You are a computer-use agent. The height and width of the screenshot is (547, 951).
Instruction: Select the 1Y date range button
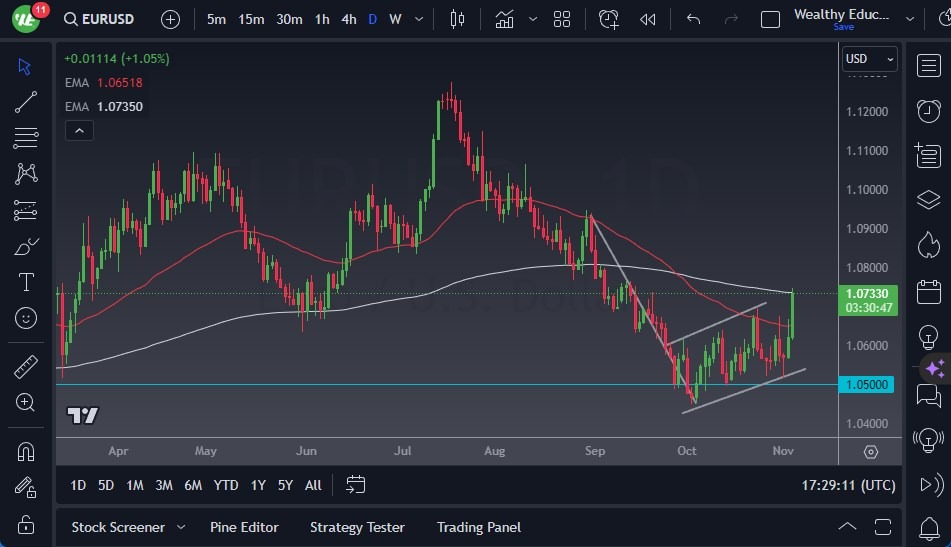(x=258, y=485)
